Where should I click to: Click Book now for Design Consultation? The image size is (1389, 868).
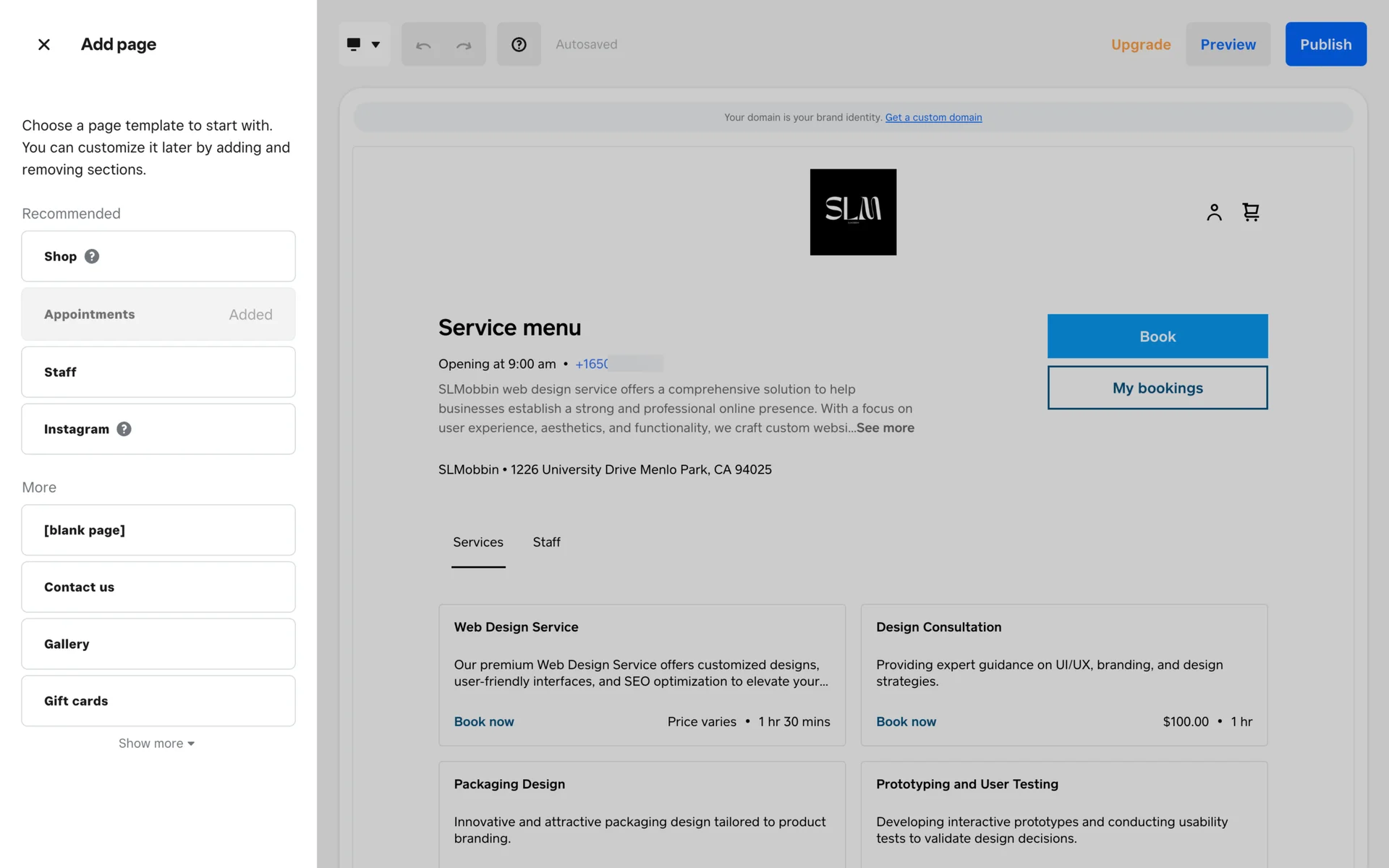click(x=906, y=722)
